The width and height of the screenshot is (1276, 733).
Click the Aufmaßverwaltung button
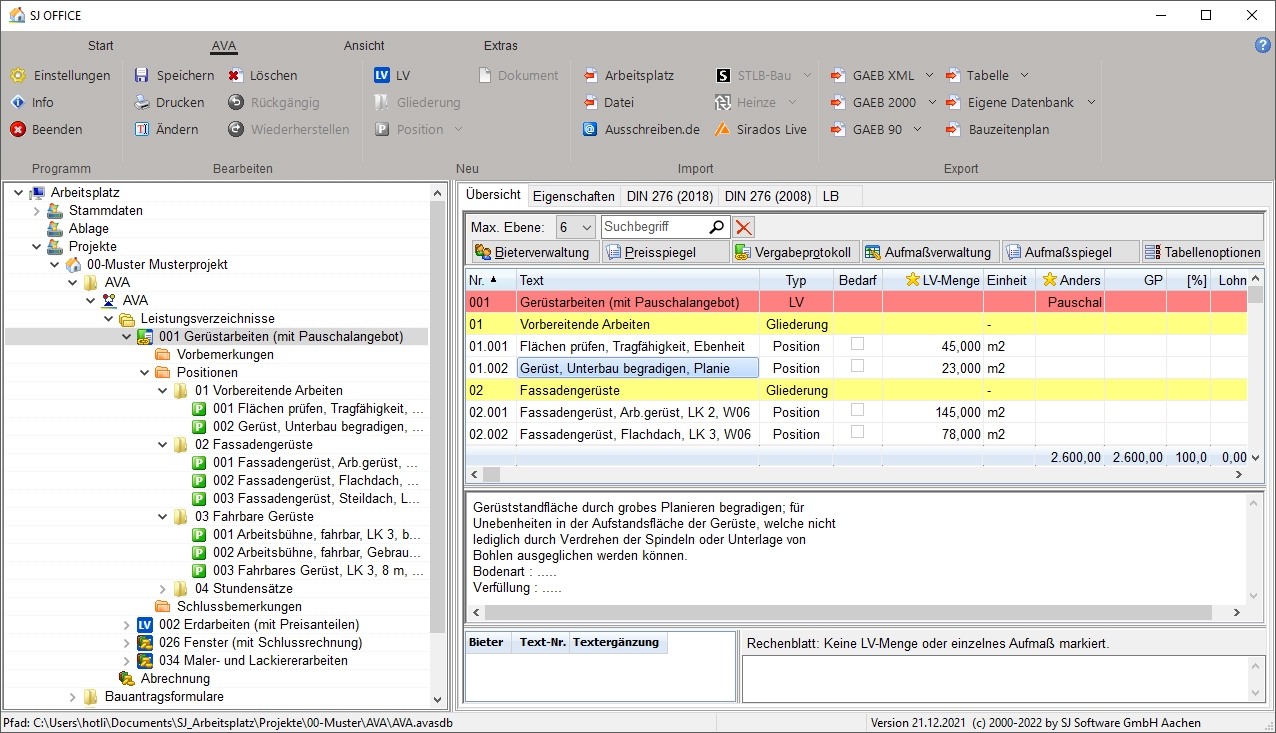click(x=928, y=252)
